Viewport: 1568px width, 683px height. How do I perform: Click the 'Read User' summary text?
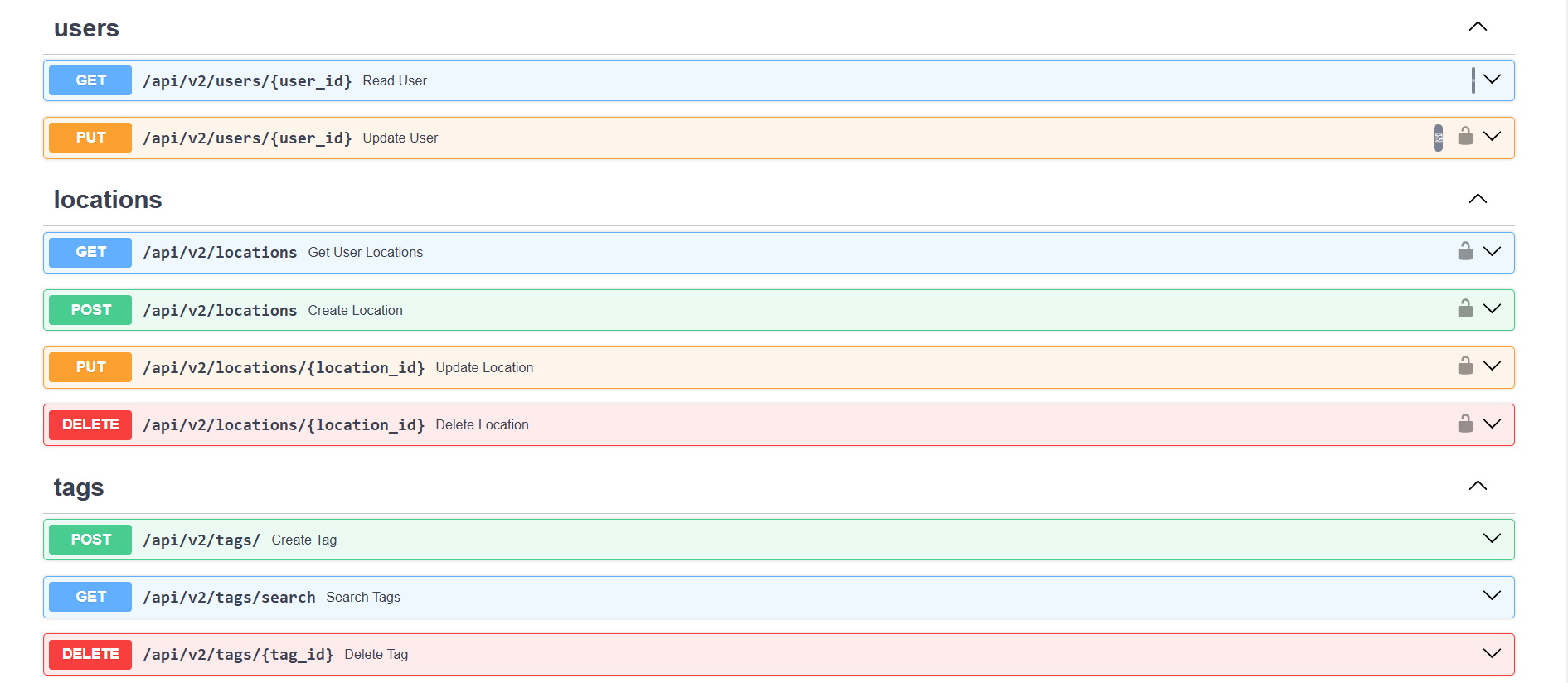pos(395,81)
